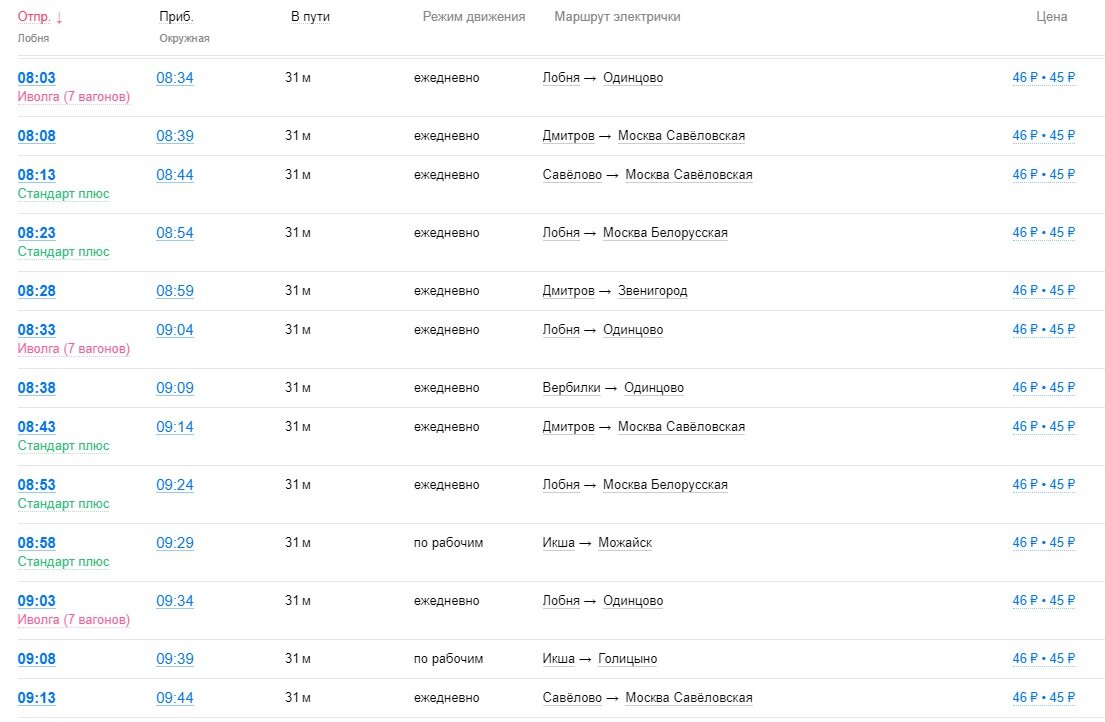The height and width of the screenshot is (722, 1105).
Task: Click the 08:13 departure time link
Action: tap(37, 175)
